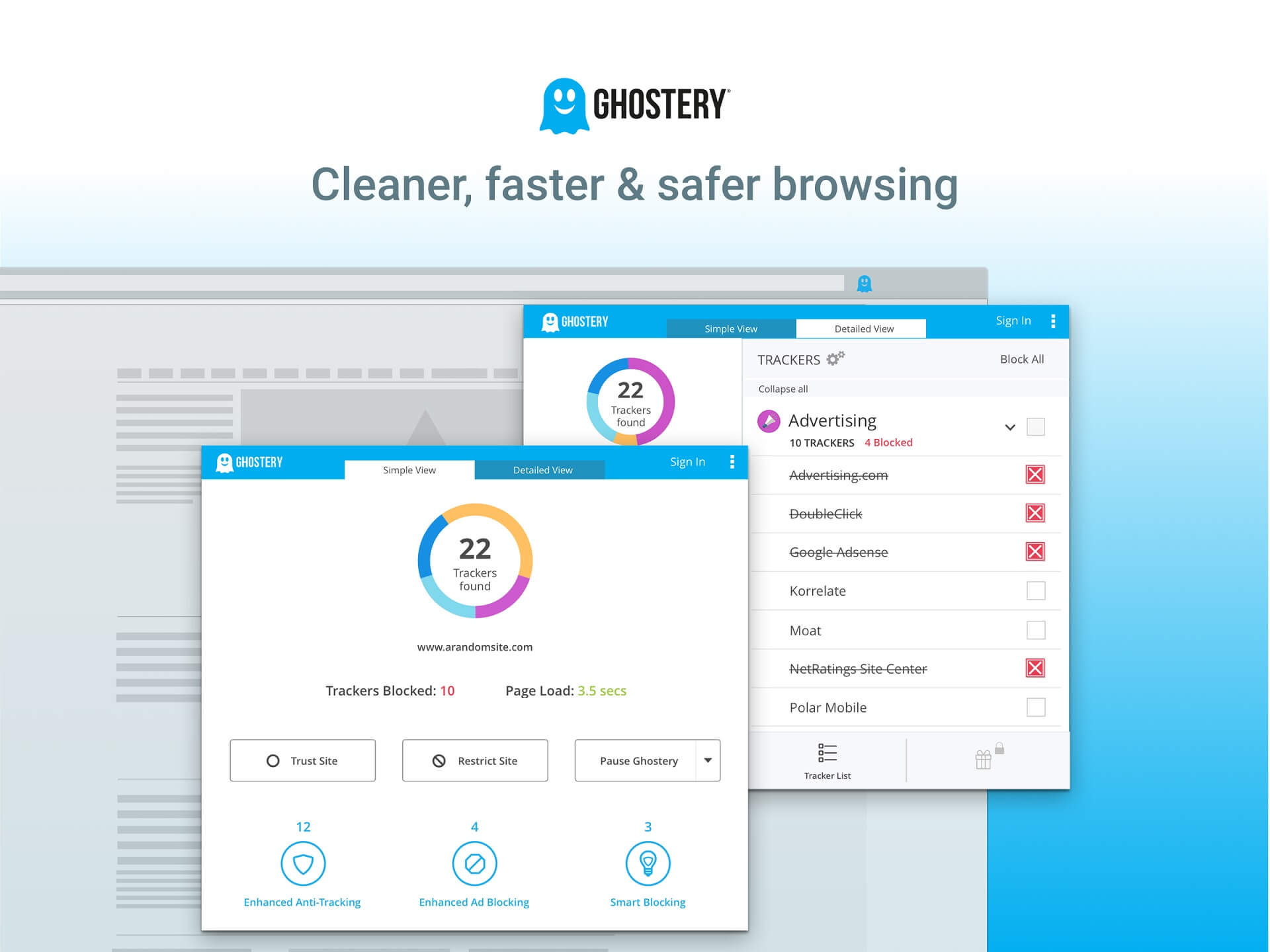1270x952 pixels.
Task: Toggle the Advertising.com blocked checkbox
Action: pos(1035,474)
